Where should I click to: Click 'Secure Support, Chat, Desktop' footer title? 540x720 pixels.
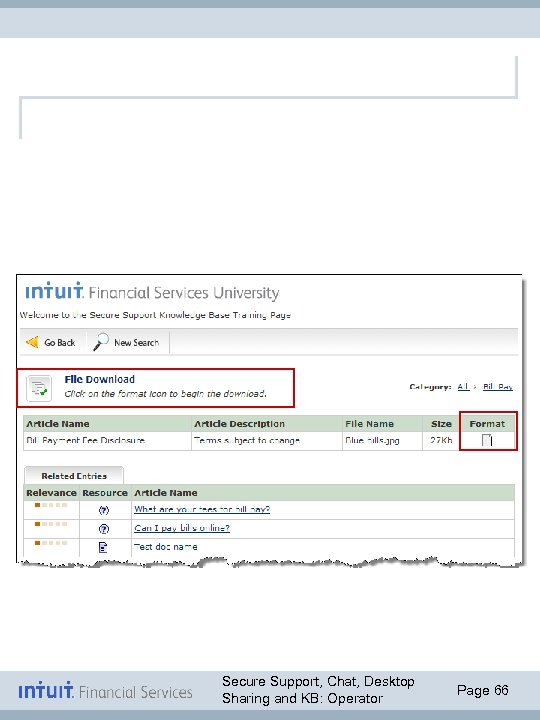[x=318, y=681]
